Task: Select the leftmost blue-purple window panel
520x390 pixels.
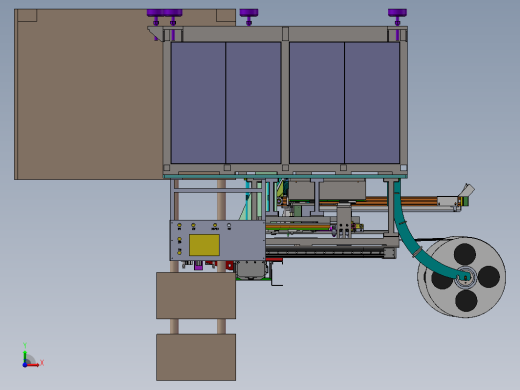Action: click(198, 103)
